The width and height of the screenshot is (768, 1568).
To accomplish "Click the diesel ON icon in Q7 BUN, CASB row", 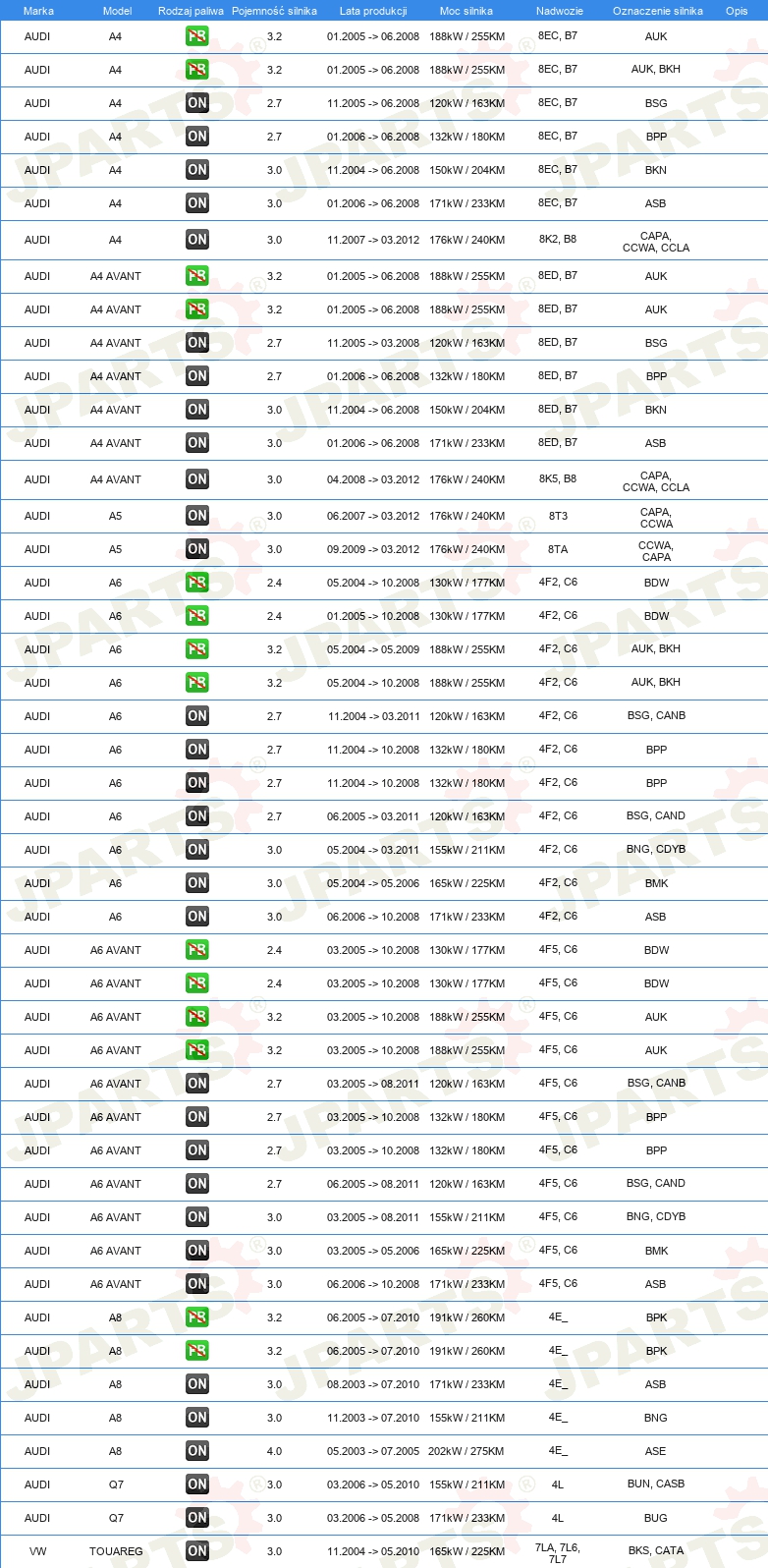I will [x=197, y=1484].
